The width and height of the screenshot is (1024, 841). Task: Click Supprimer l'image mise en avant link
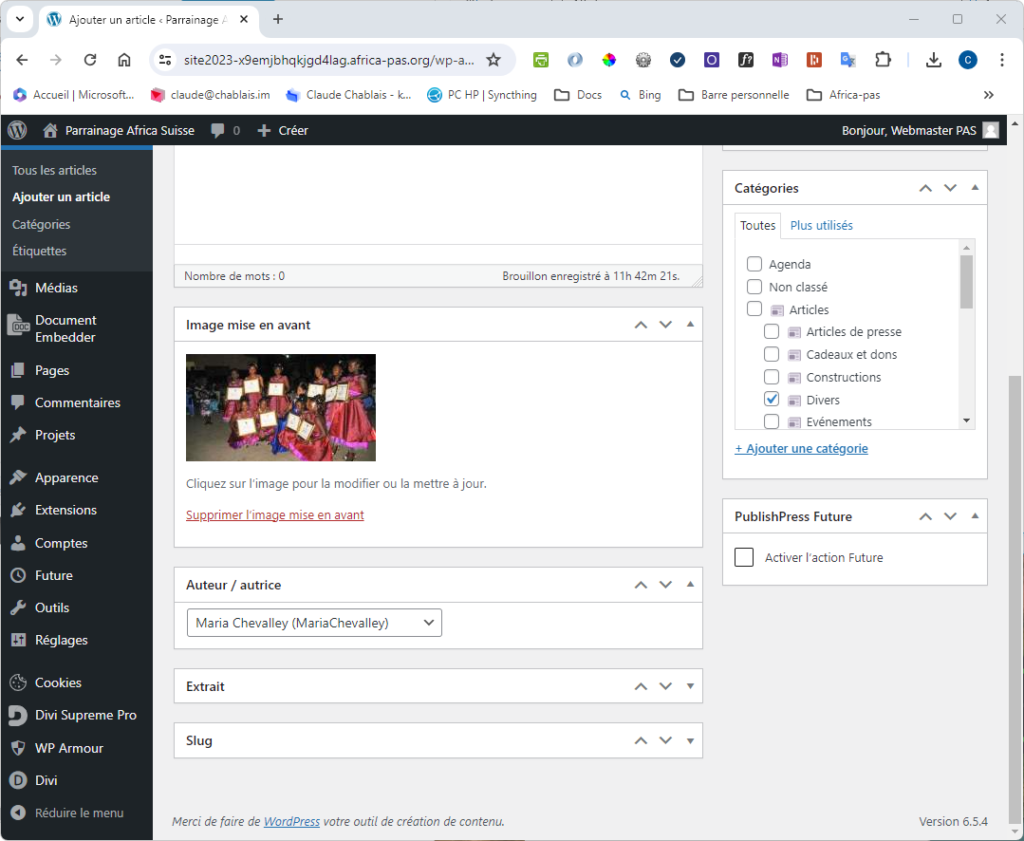coord(275,515)
